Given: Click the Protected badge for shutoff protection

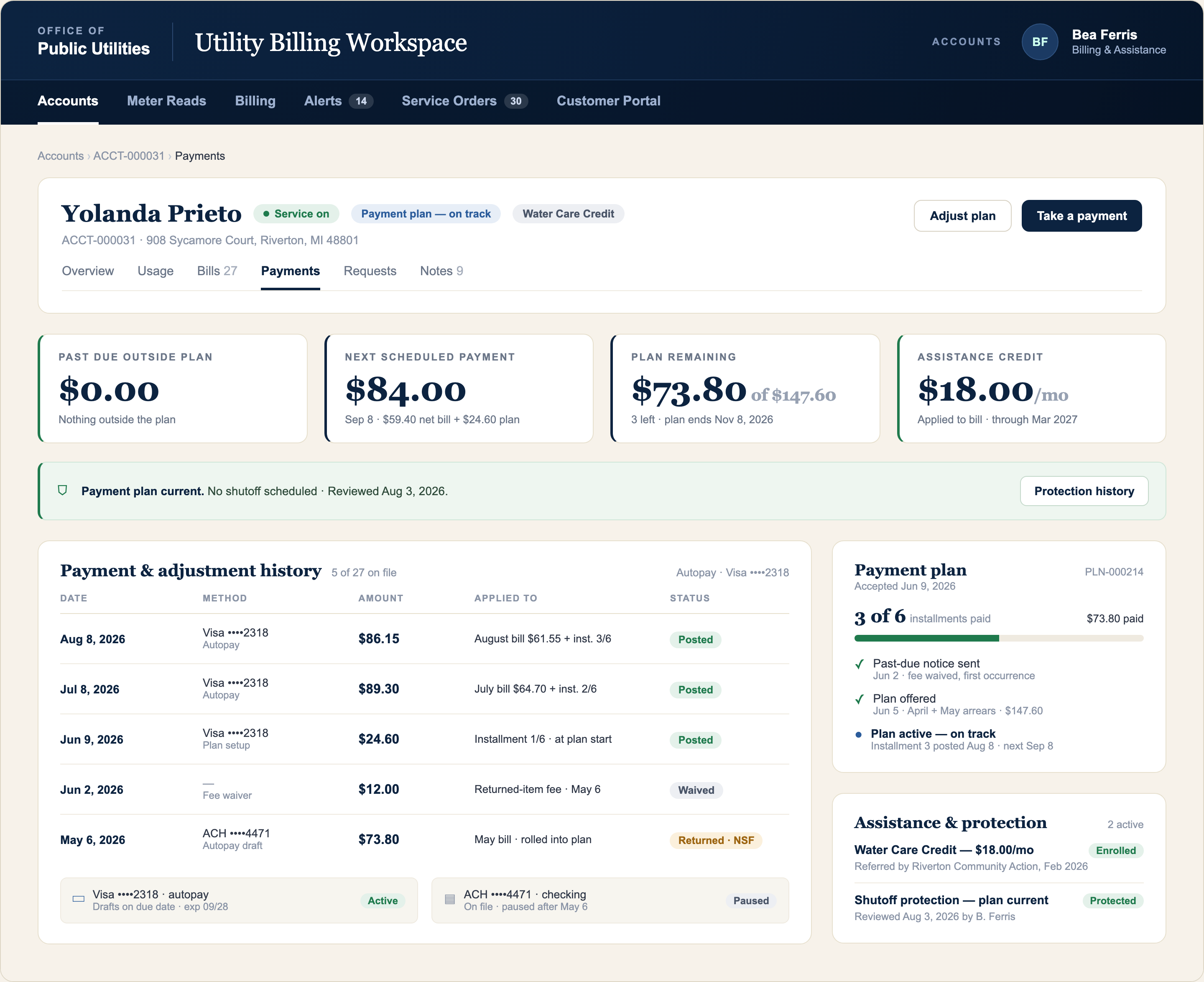Looking at the screenshot, I should pyautogui.click(x=1113, y=900).
